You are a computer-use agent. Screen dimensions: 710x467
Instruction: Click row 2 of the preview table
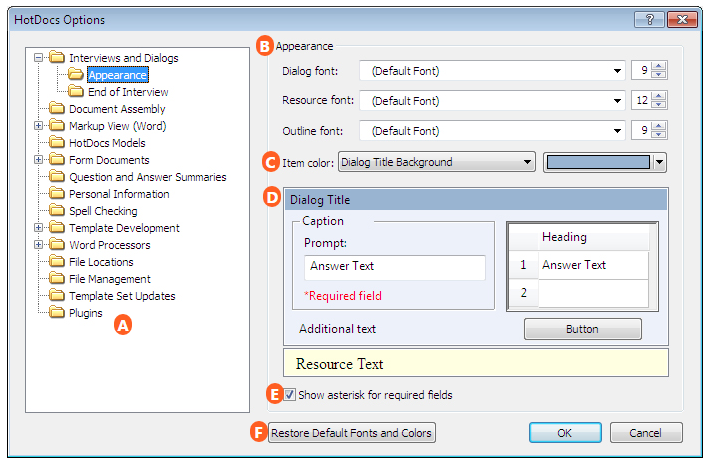(579, 294)
